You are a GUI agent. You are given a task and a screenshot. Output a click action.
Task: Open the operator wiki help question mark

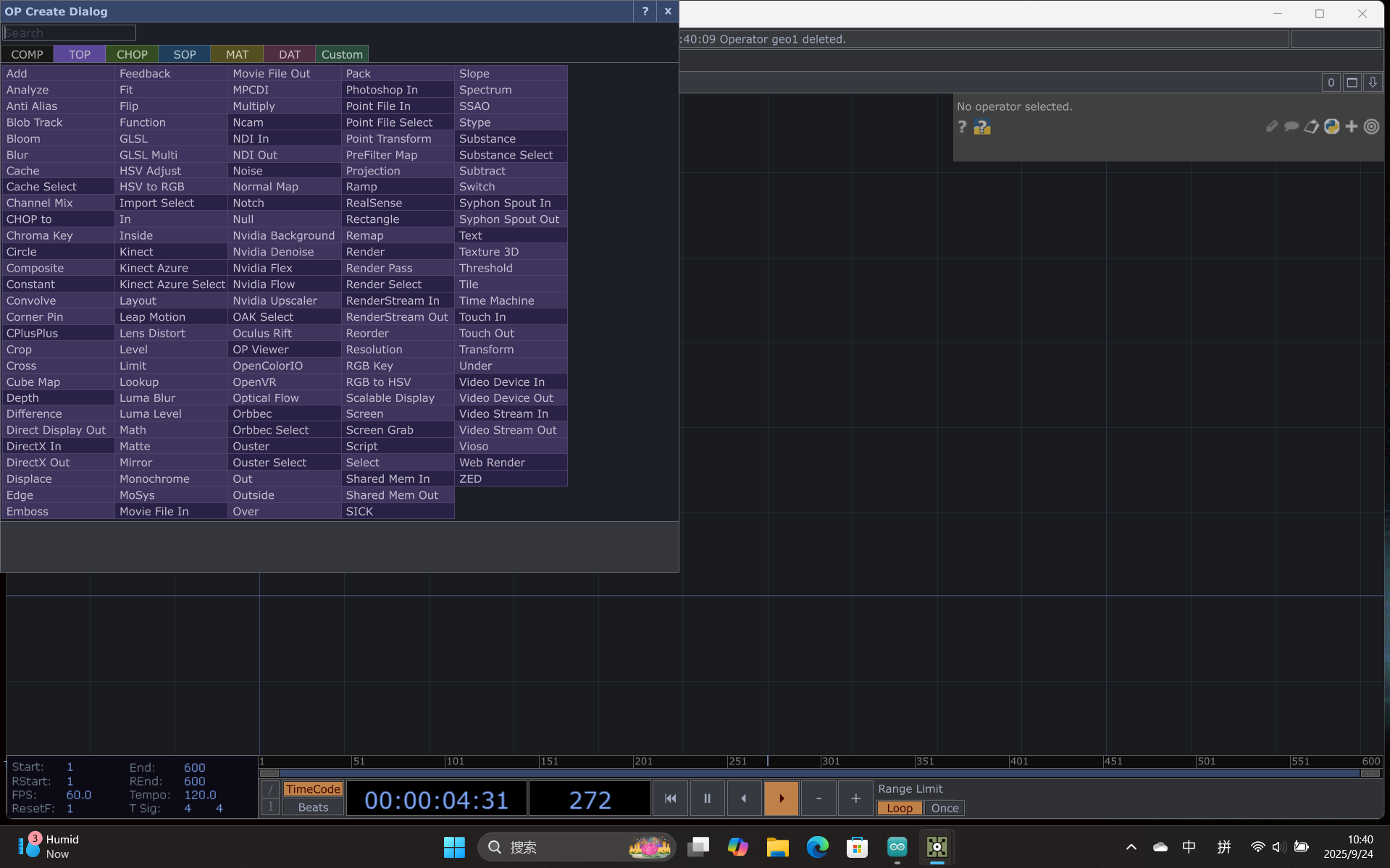pos(961,127)
